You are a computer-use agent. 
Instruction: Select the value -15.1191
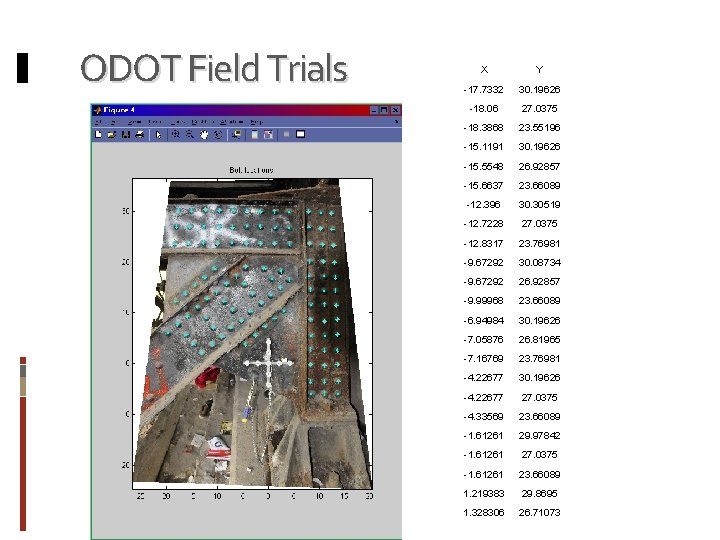[483, 147]
